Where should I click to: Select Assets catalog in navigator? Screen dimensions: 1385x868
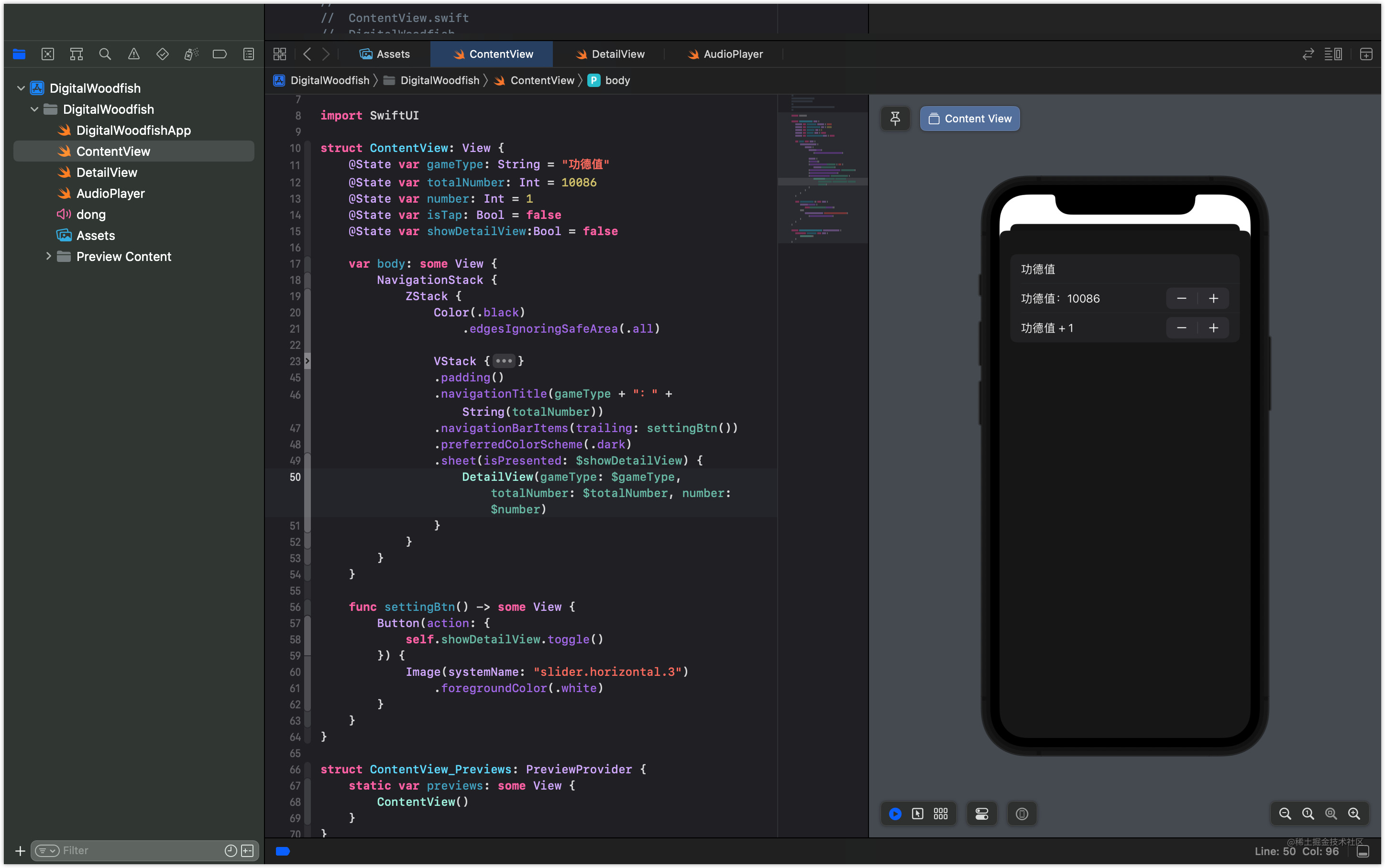(x=133, y=235)
